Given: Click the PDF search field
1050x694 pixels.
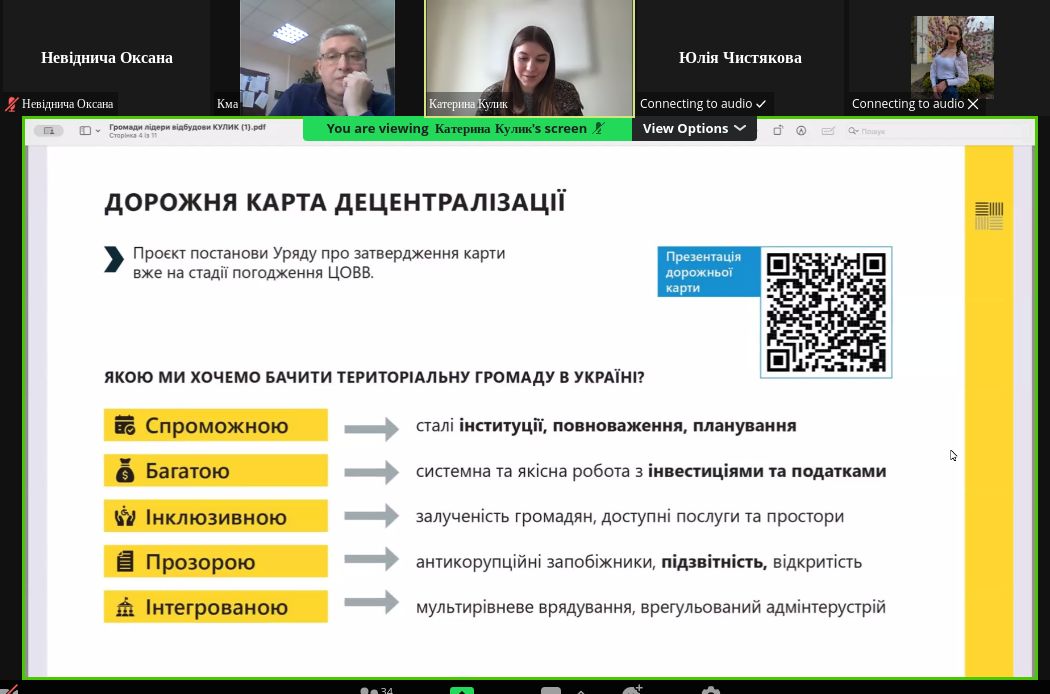Looking at the screenshot, I should tap(880, 130).
